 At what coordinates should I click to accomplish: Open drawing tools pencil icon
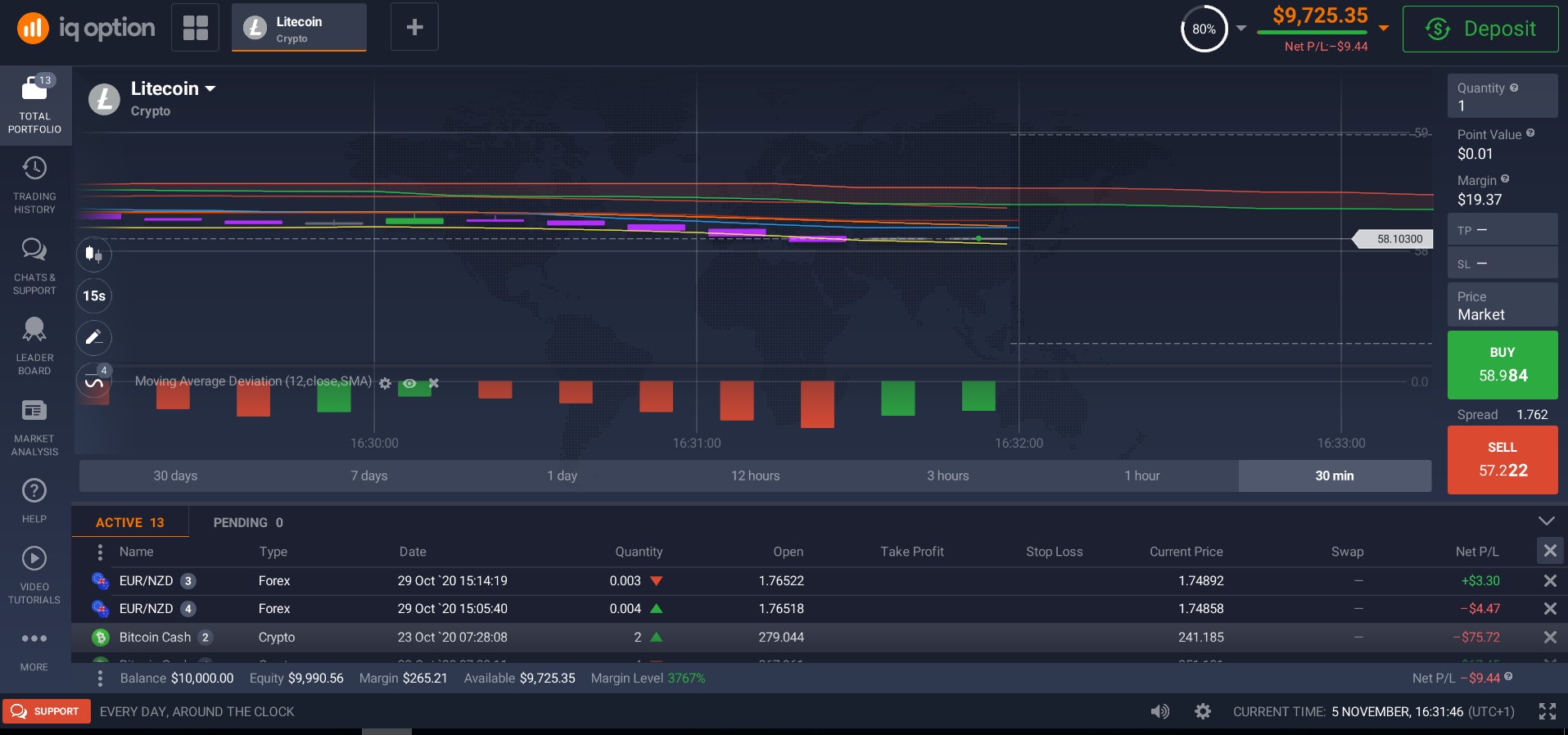pos(94,337)
